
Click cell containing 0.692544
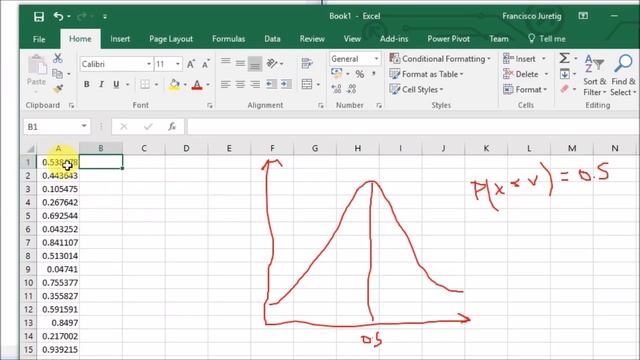click(x=58, y=216)
